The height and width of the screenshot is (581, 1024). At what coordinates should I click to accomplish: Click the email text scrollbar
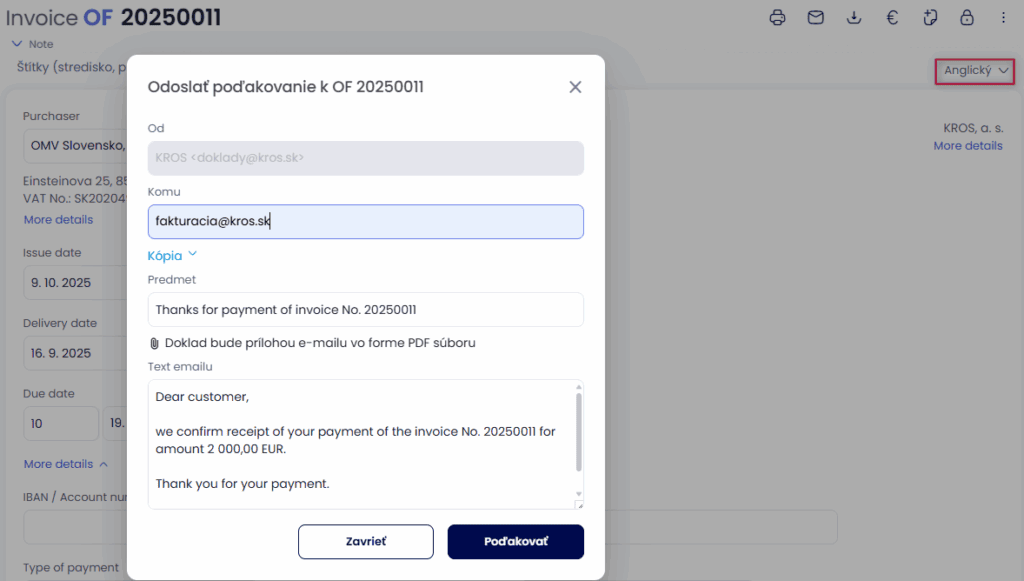[x=577, y=430]
